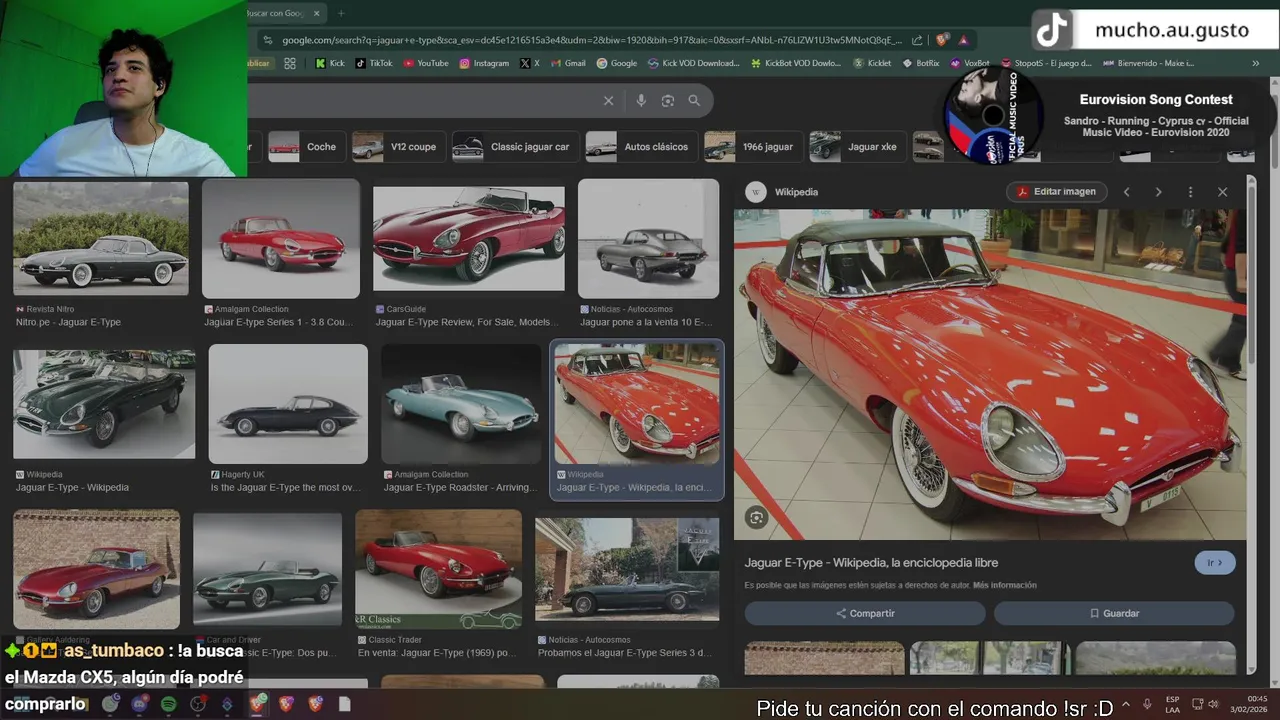
Task: Click the Lens icon on the red Jaguar image
Action: (756, 517)
